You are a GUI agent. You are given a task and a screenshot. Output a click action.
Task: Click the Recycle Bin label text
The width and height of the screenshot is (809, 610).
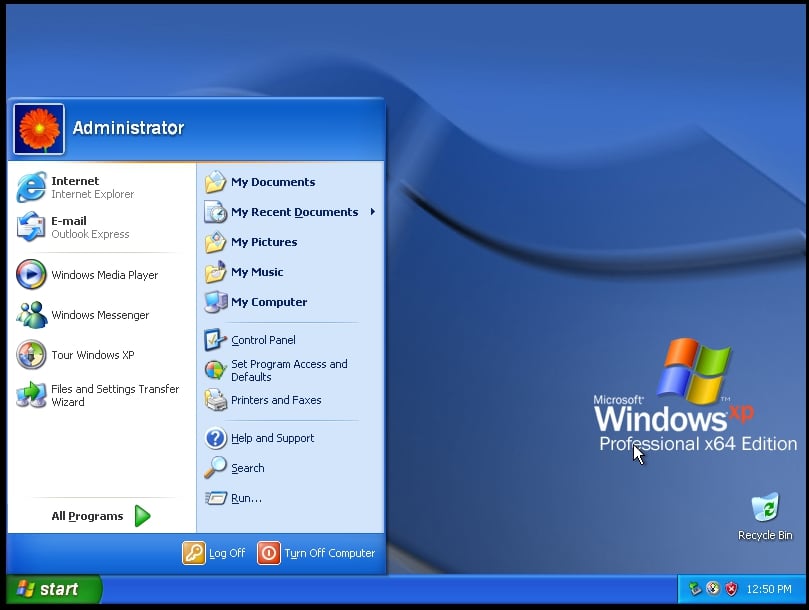point(765,535)
